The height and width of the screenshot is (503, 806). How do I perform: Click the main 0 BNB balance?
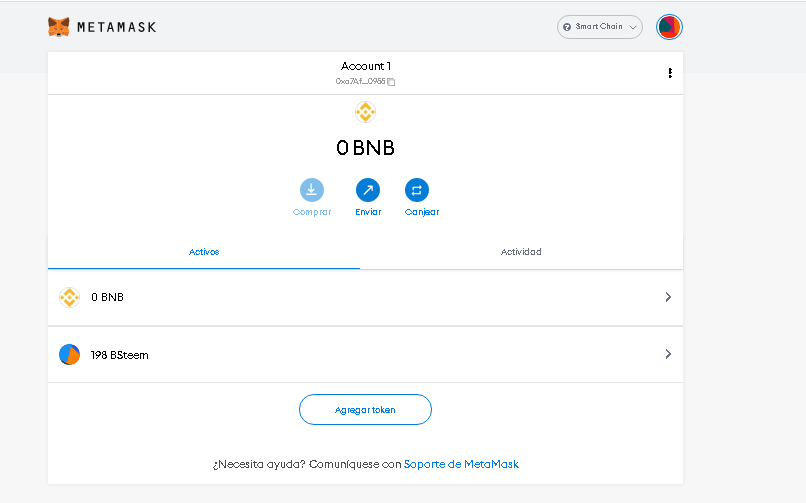(x=365, y=148)
